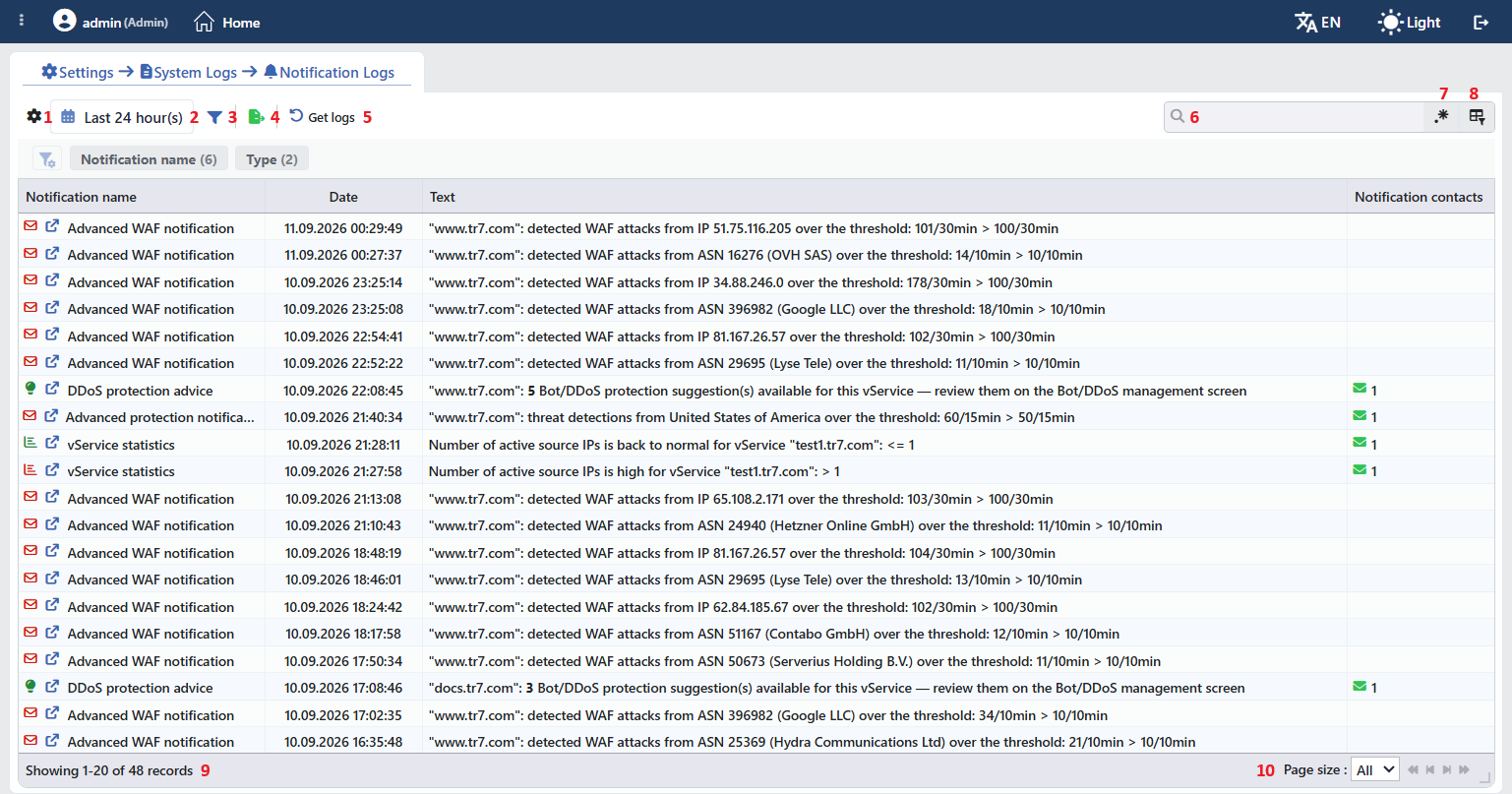Viewport: 1512px width, 794px height.
Task: Toggle the regex search option icon
Action: [1441, 117]
